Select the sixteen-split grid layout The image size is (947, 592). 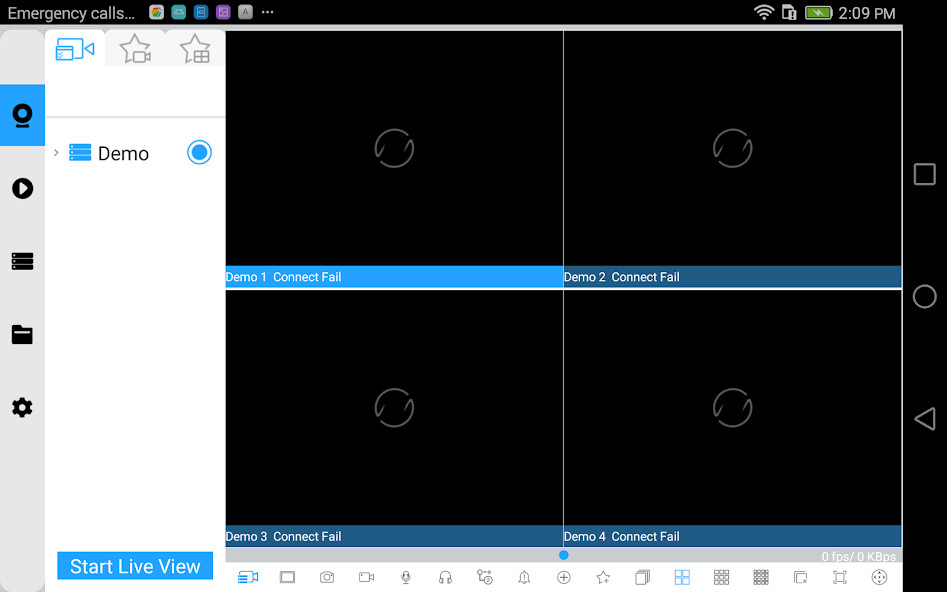761,578
